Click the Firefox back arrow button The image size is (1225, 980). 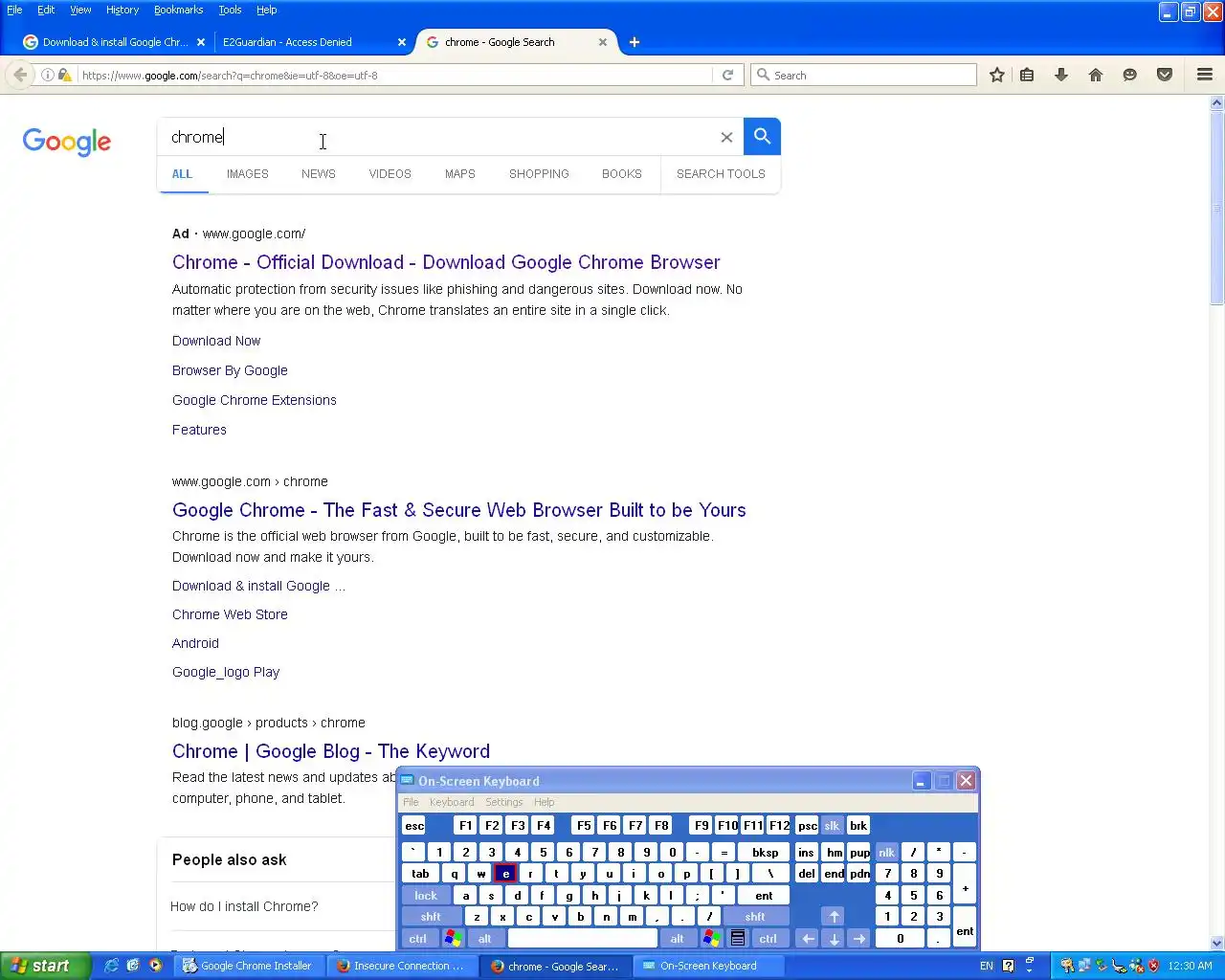pyautogui.click(x=20, y=75)
